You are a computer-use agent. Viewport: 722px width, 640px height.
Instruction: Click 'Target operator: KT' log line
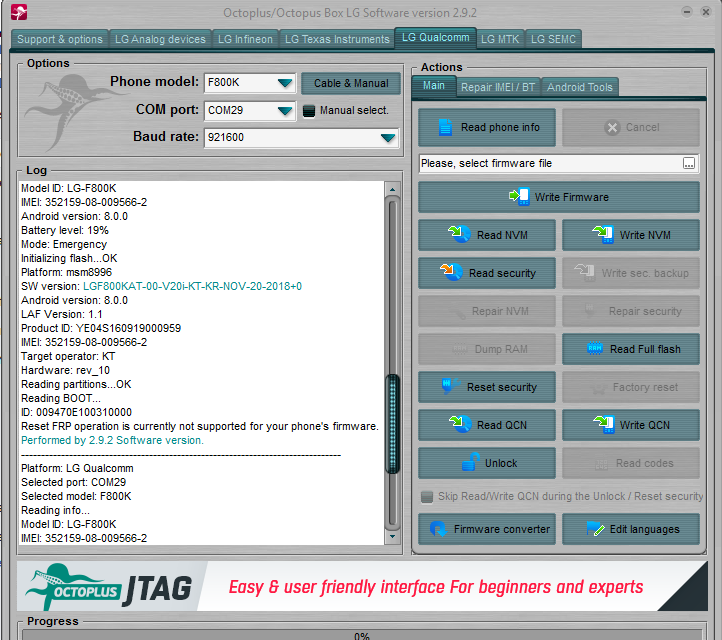[68, 356]
